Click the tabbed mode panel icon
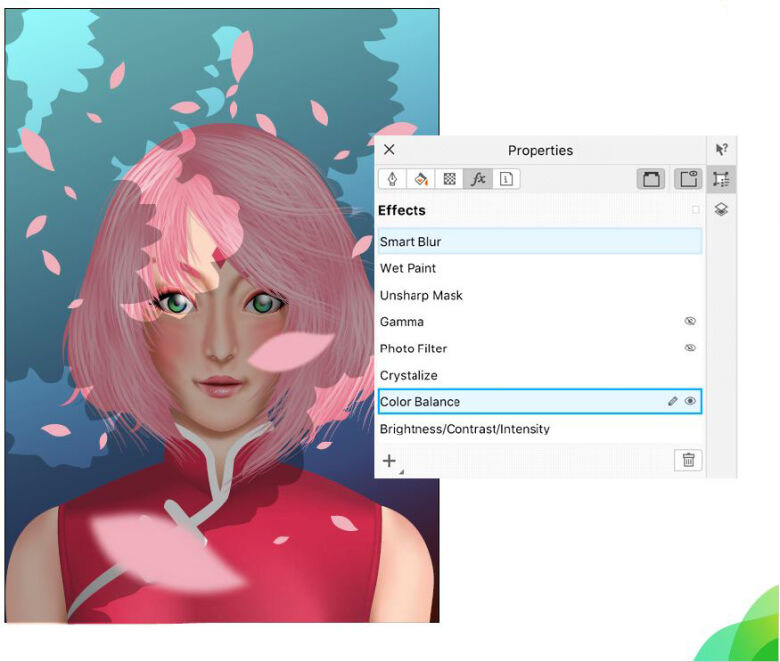The height and width of the screenshot is (662, 780). (687, 180)
